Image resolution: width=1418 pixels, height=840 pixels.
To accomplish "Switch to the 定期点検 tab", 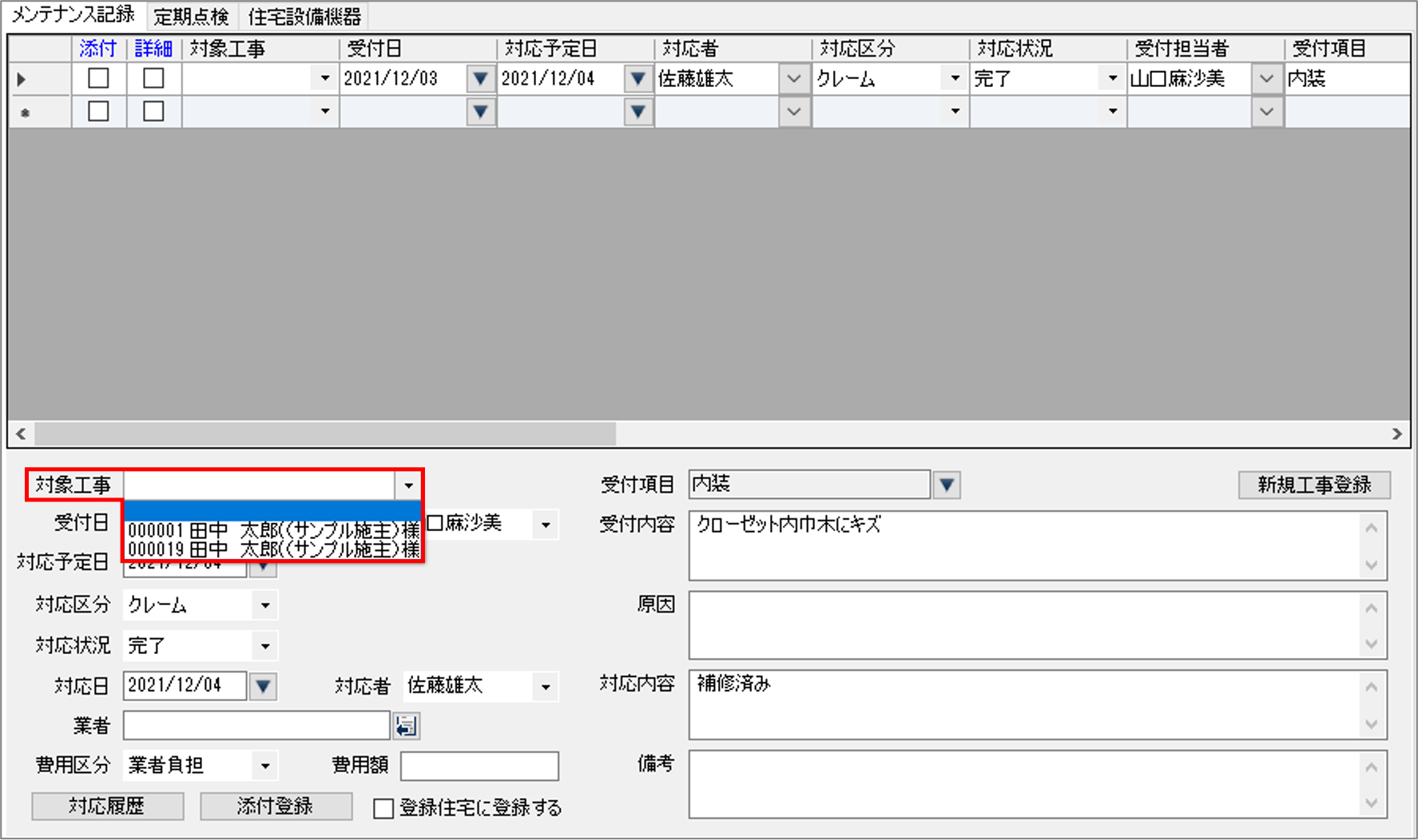I will tap(191, 17).
